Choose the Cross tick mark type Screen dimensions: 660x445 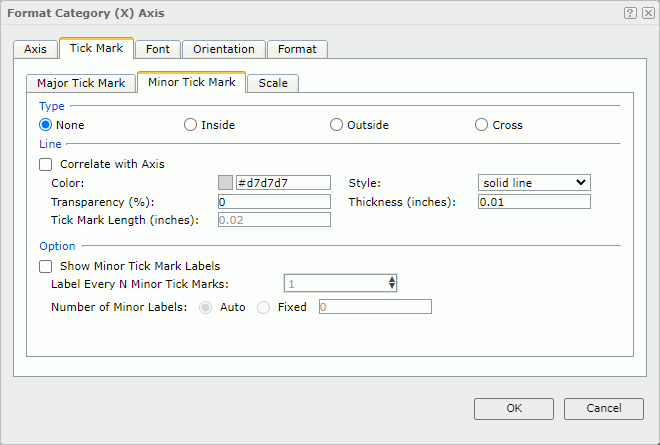tap(482, 125)
